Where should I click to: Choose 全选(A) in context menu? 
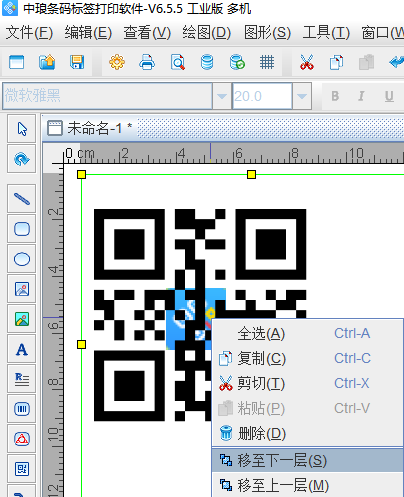[x=307, y=333]
